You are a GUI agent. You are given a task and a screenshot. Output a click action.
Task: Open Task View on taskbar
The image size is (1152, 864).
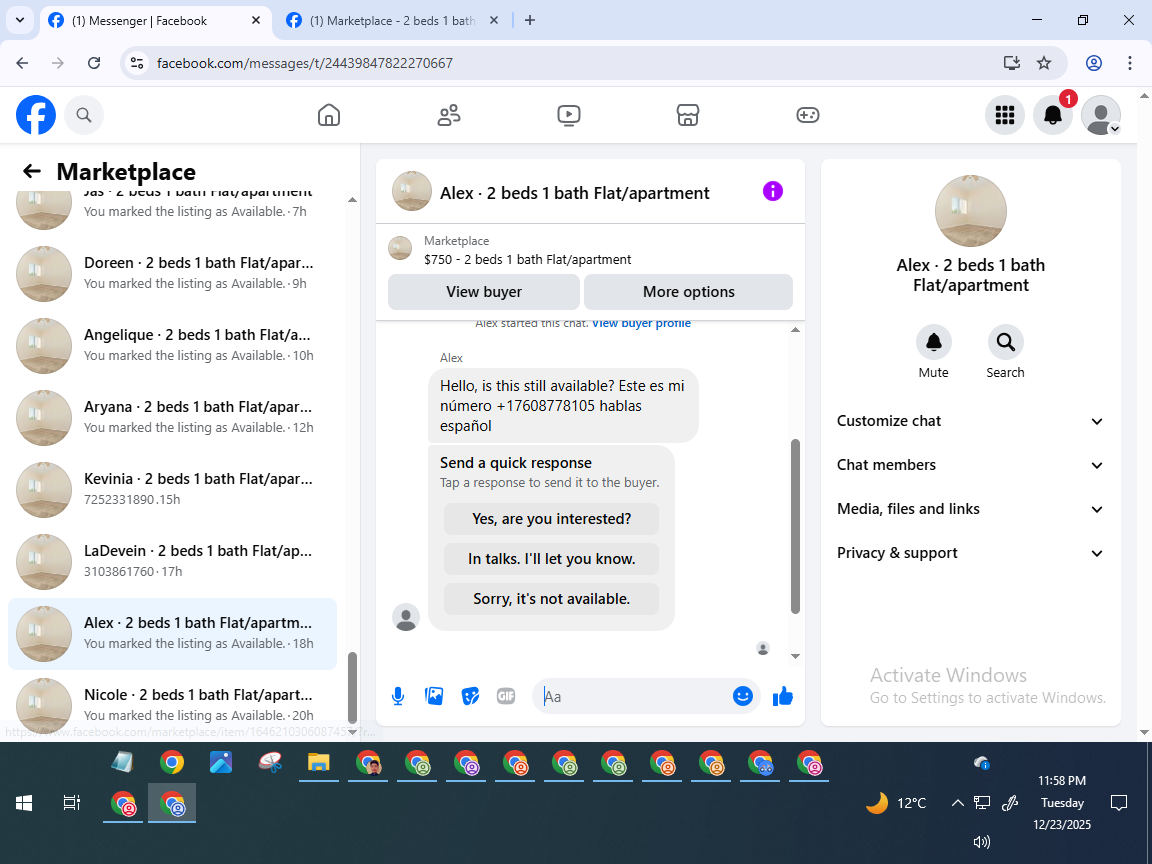71,803
